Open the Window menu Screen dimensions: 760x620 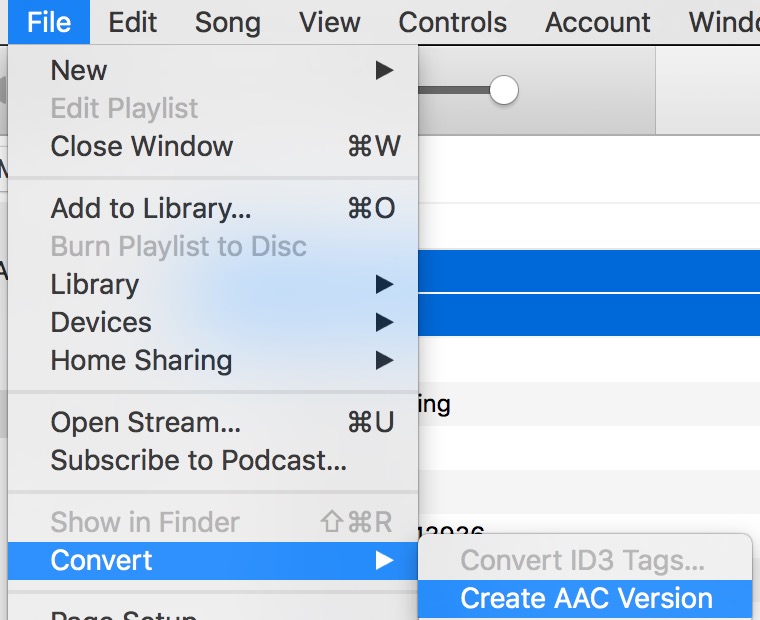[x=724, y=22]
